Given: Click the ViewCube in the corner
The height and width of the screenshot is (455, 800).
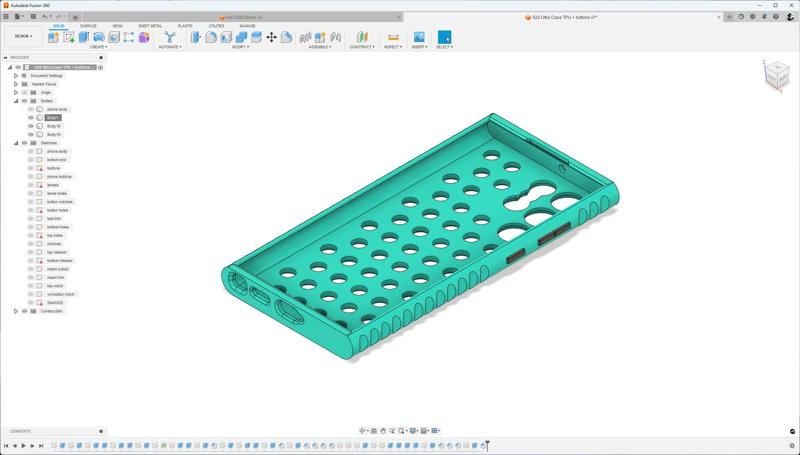Looking at the screenshot, I should tap(776, 75).
